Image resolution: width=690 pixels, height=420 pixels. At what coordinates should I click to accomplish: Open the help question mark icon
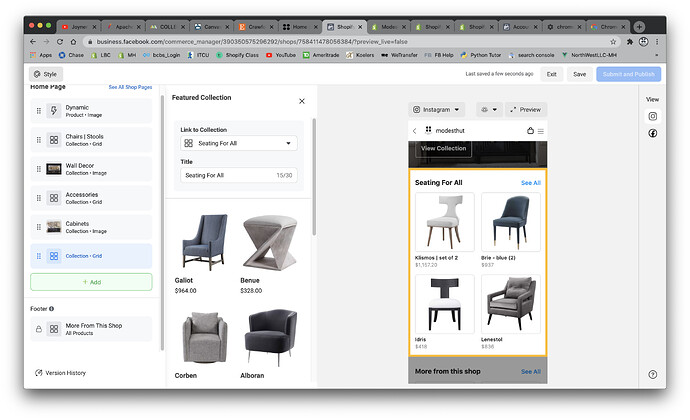(x=653, y=375)
